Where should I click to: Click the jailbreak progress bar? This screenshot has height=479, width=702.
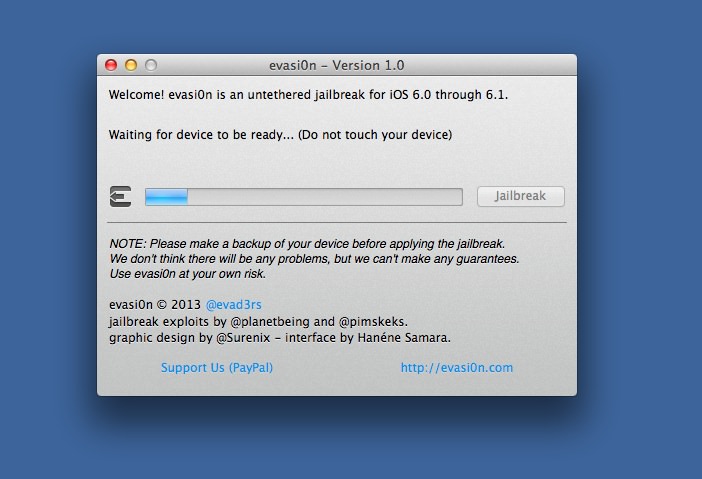pyautogui.click(x=304, y=197)
